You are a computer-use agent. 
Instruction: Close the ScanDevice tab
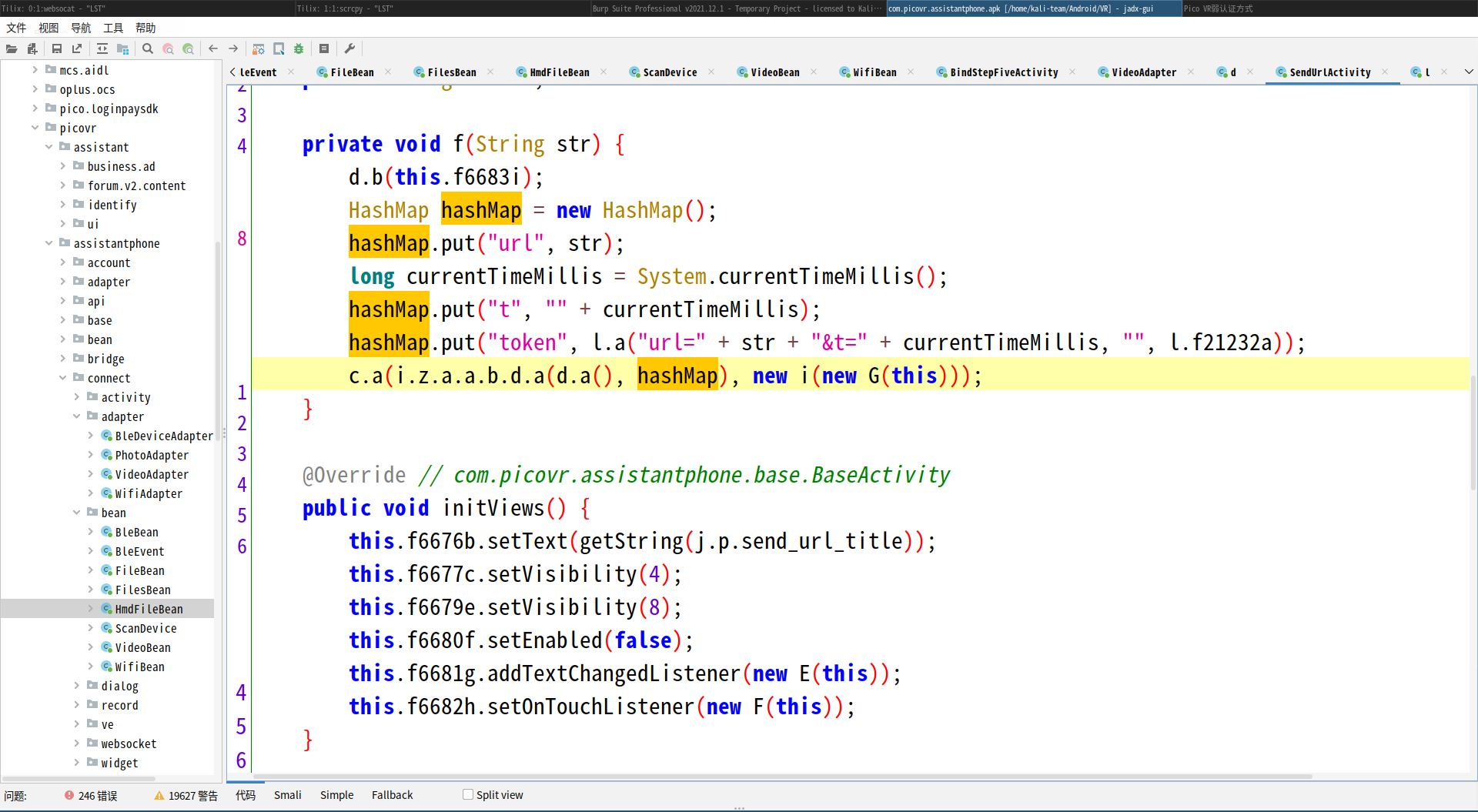pos(711,72)
